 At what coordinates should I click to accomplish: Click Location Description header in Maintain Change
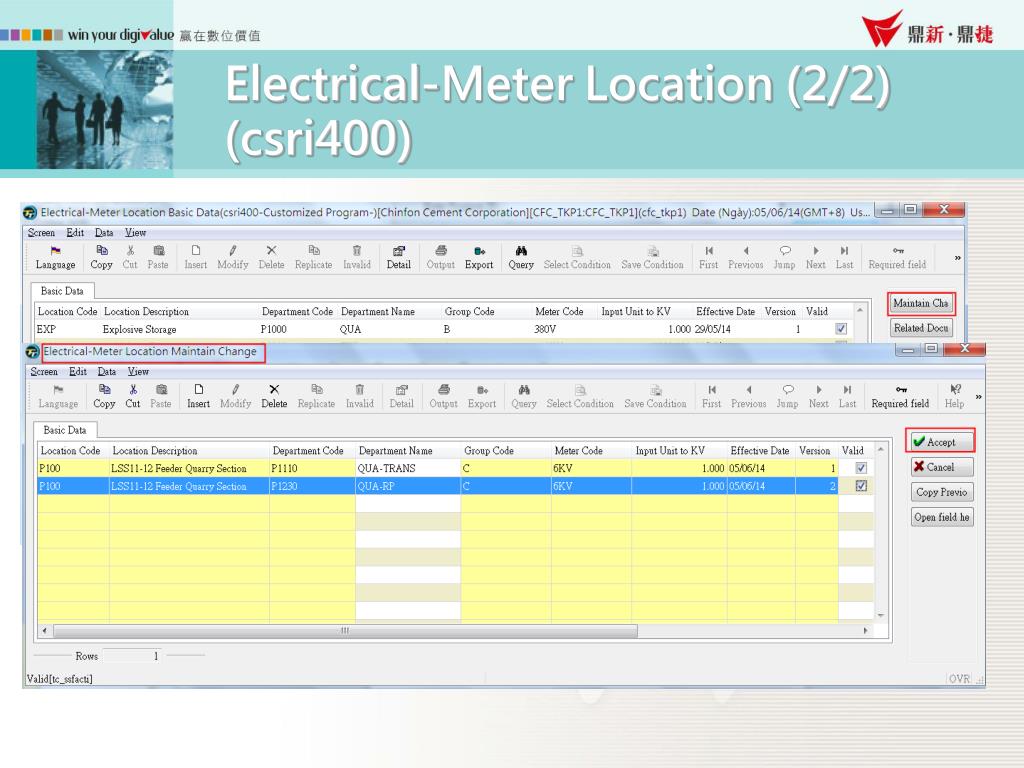(x=155, y=451)
